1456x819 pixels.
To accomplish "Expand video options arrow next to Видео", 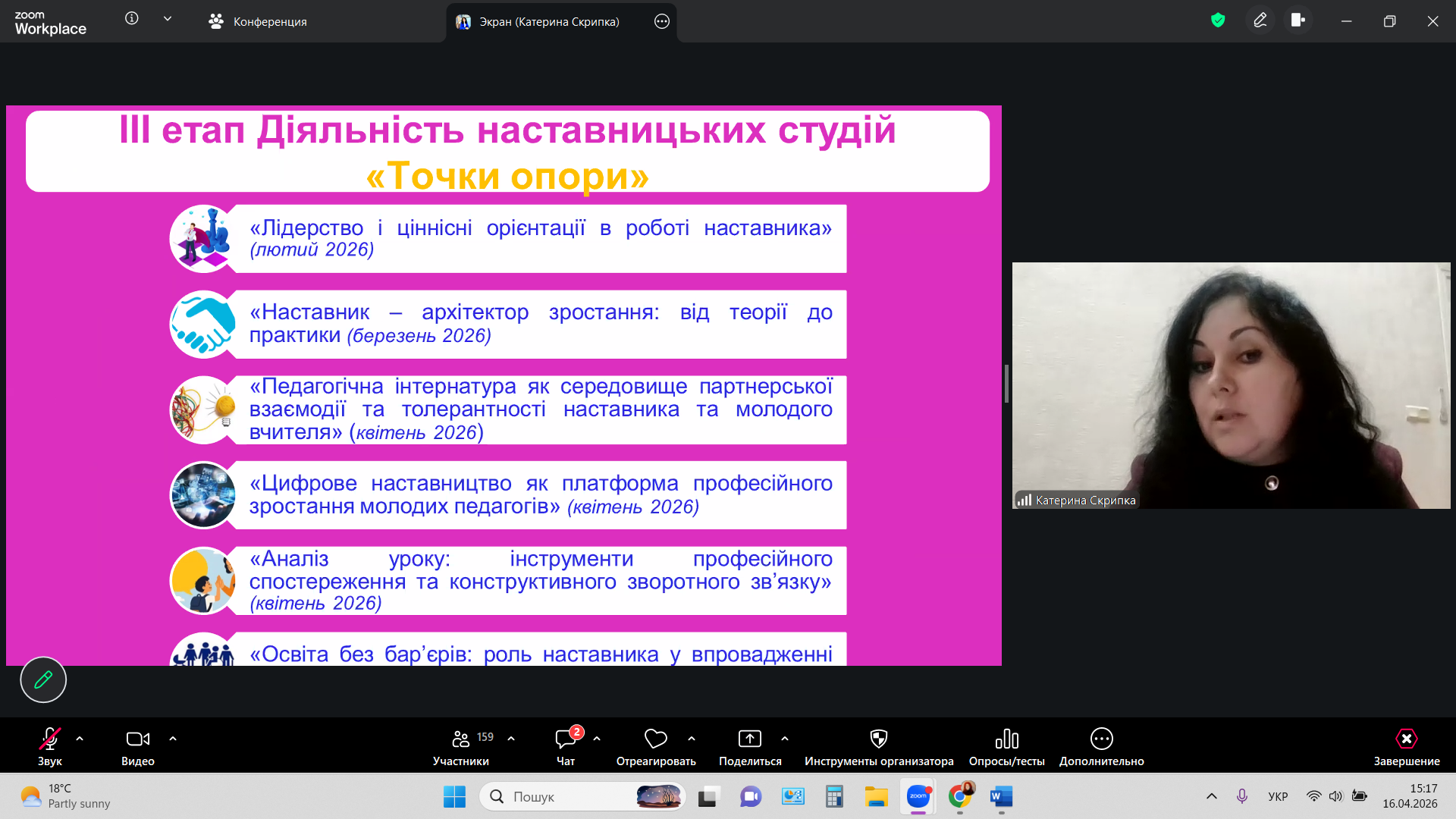I will point(173,738).
